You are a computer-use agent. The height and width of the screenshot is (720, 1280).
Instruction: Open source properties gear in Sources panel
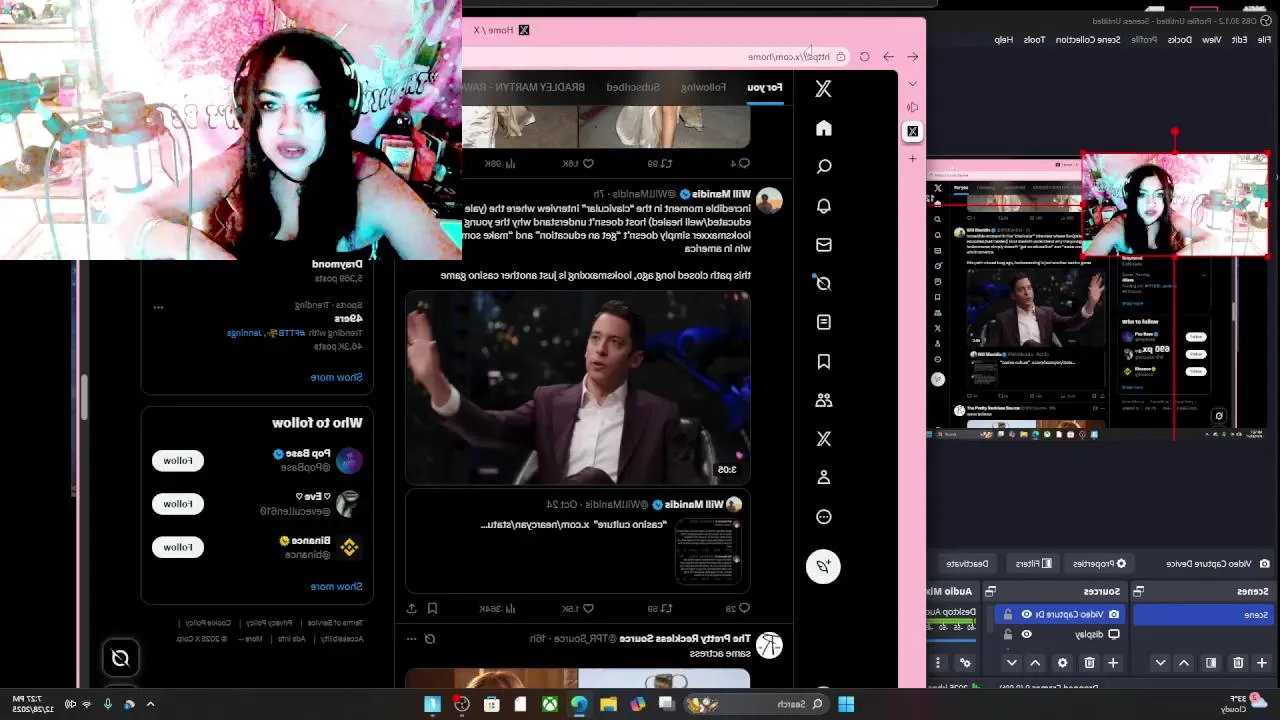point(1062,662)
